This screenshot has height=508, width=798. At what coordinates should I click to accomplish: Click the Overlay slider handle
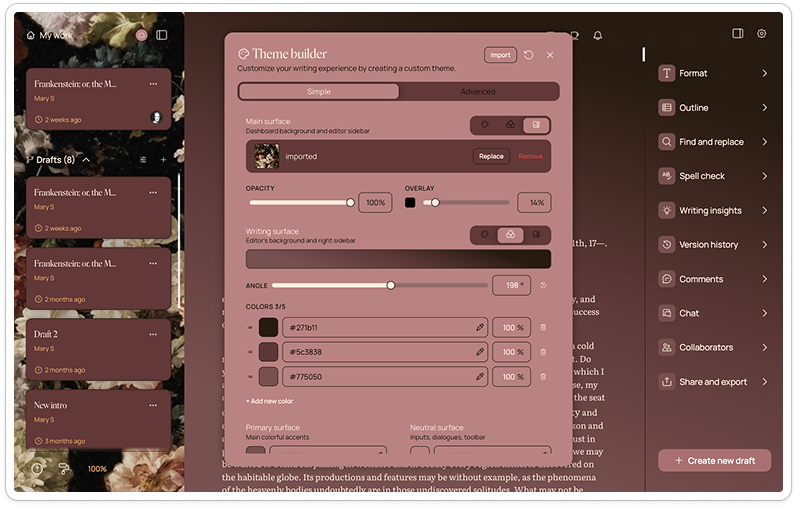click(x=435, y=203)
